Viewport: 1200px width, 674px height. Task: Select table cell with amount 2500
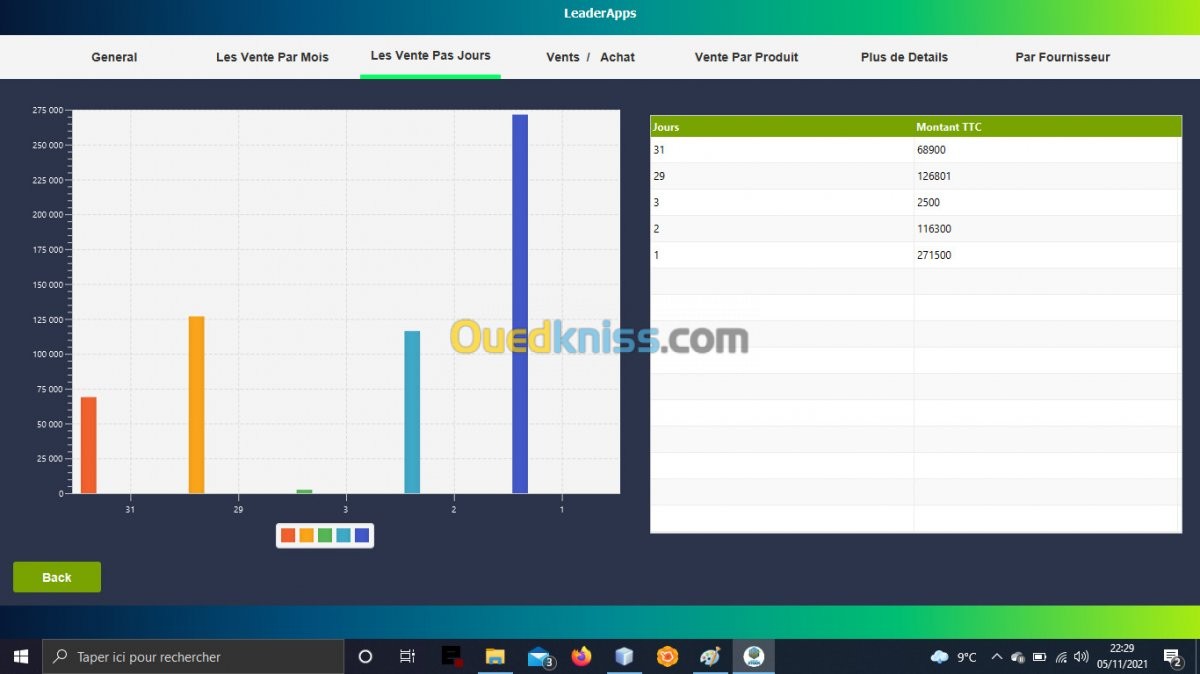(1047, 202)
